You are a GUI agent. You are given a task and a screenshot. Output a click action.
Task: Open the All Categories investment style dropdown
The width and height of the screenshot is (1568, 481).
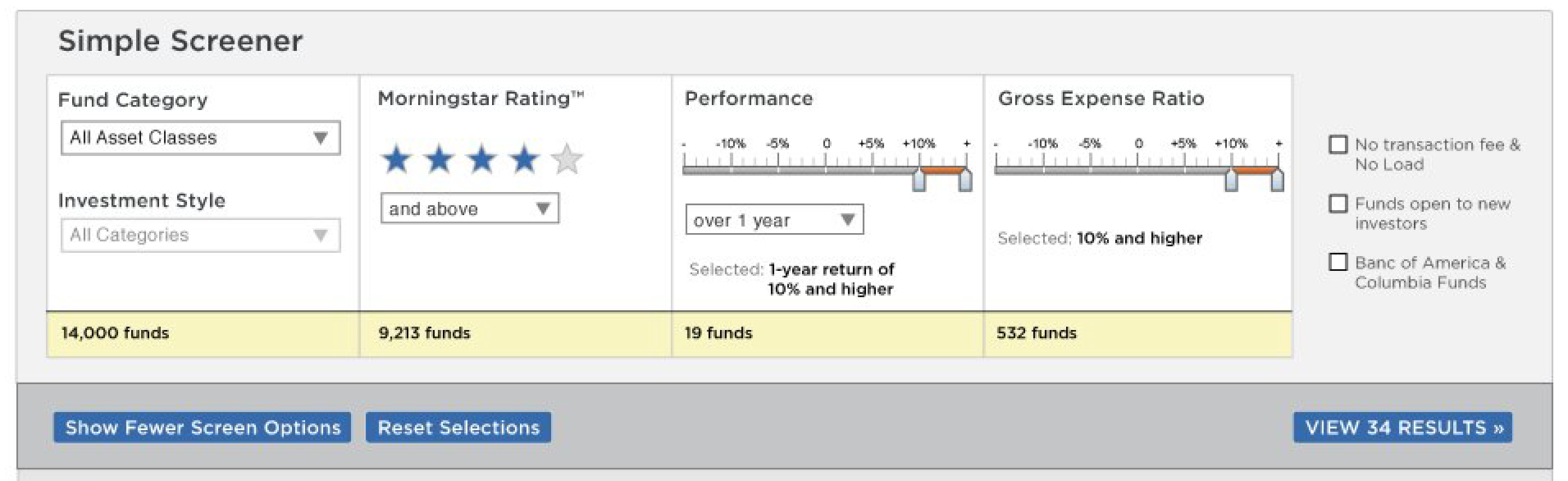coord(200,236)
